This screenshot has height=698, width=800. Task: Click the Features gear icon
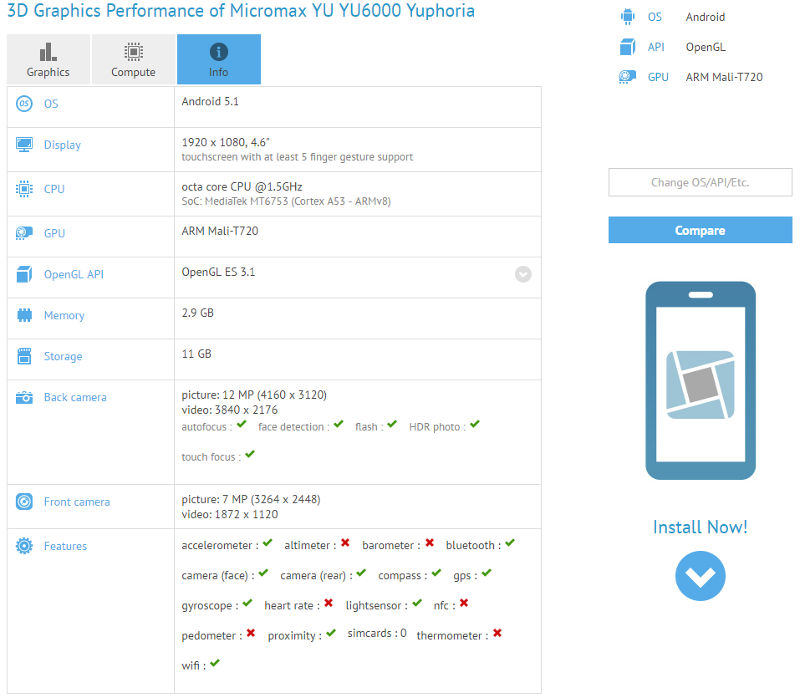pyautogui.click(x=24, y=546)
